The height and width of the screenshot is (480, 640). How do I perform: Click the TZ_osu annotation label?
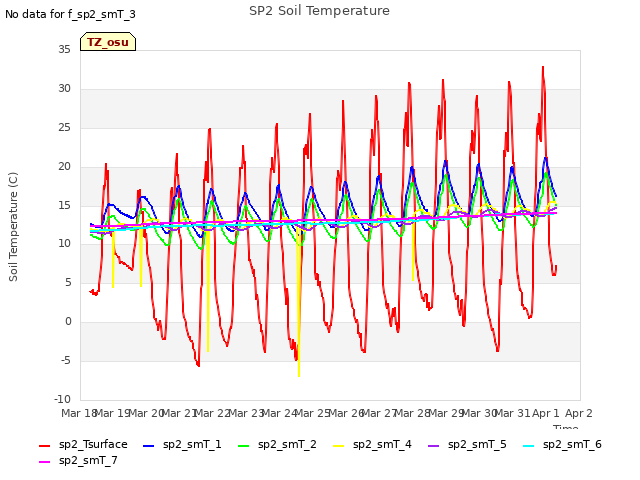click(x=108, y=42)
